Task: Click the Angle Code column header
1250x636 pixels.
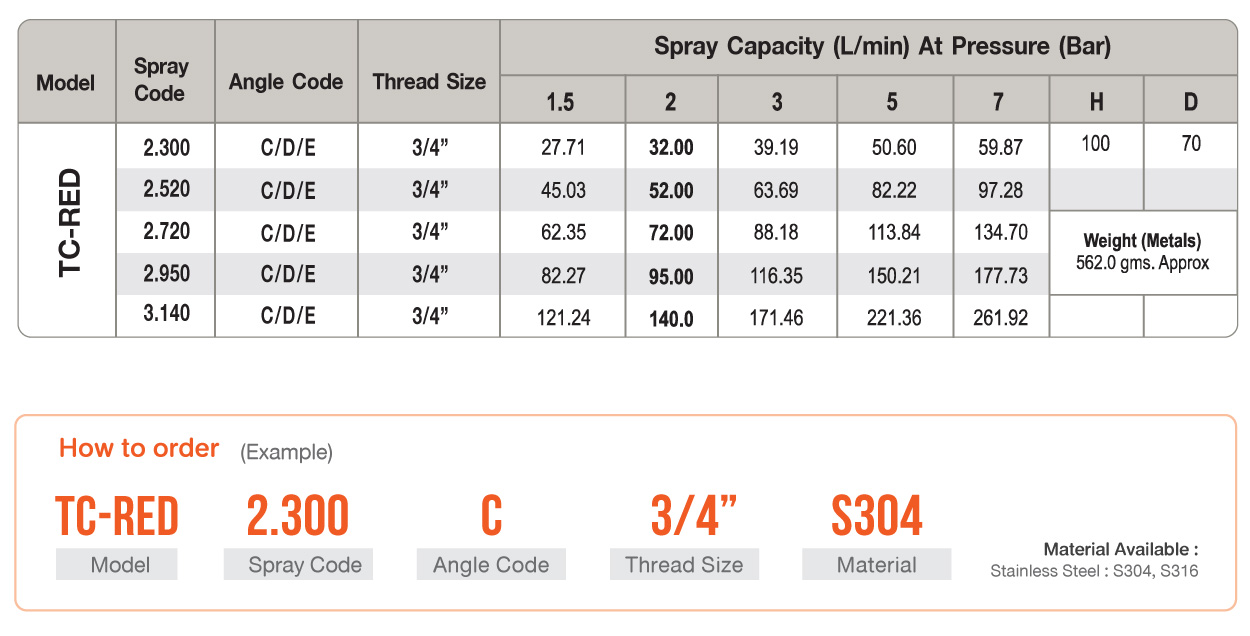Action: [x=286, y=81]
